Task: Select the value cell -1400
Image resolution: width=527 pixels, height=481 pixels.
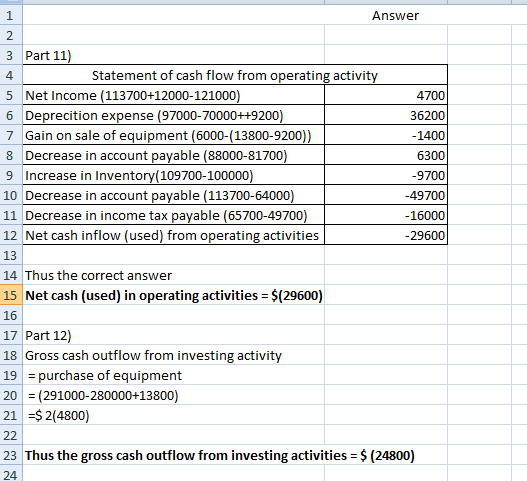Action: pos(386,135)
